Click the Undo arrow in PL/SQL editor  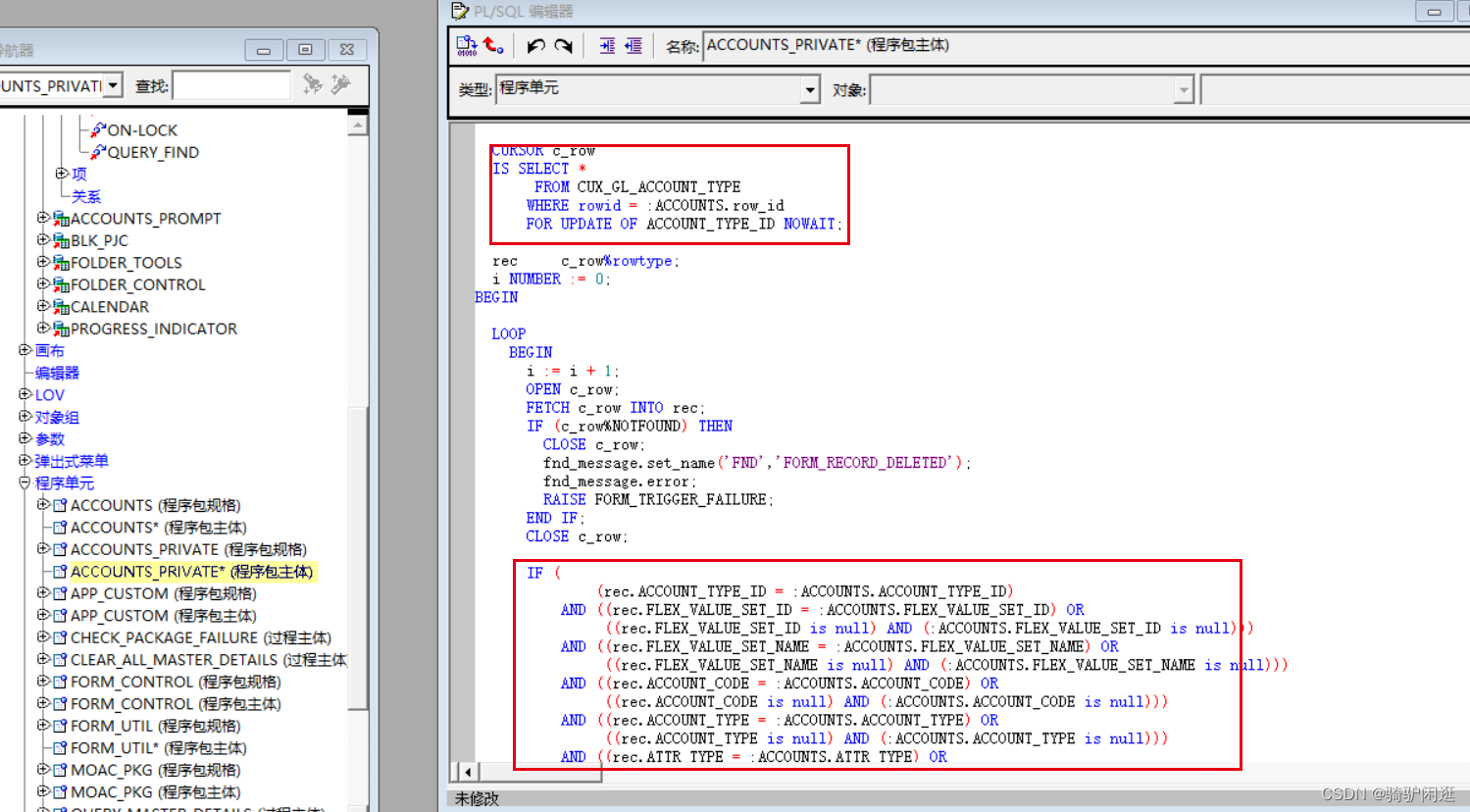coord(535,46)
